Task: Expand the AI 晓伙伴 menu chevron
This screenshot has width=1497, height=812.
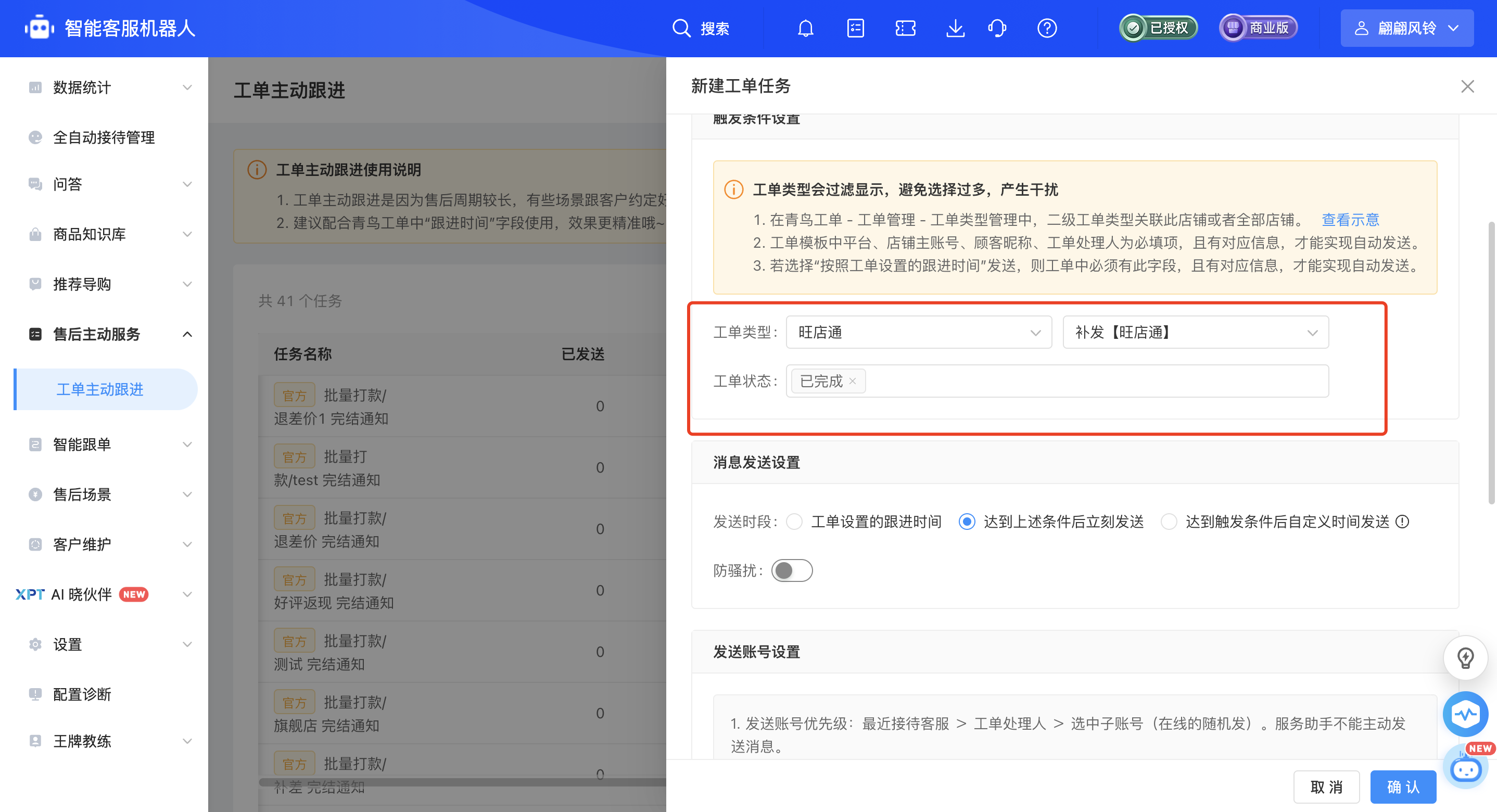Action: 187,594
